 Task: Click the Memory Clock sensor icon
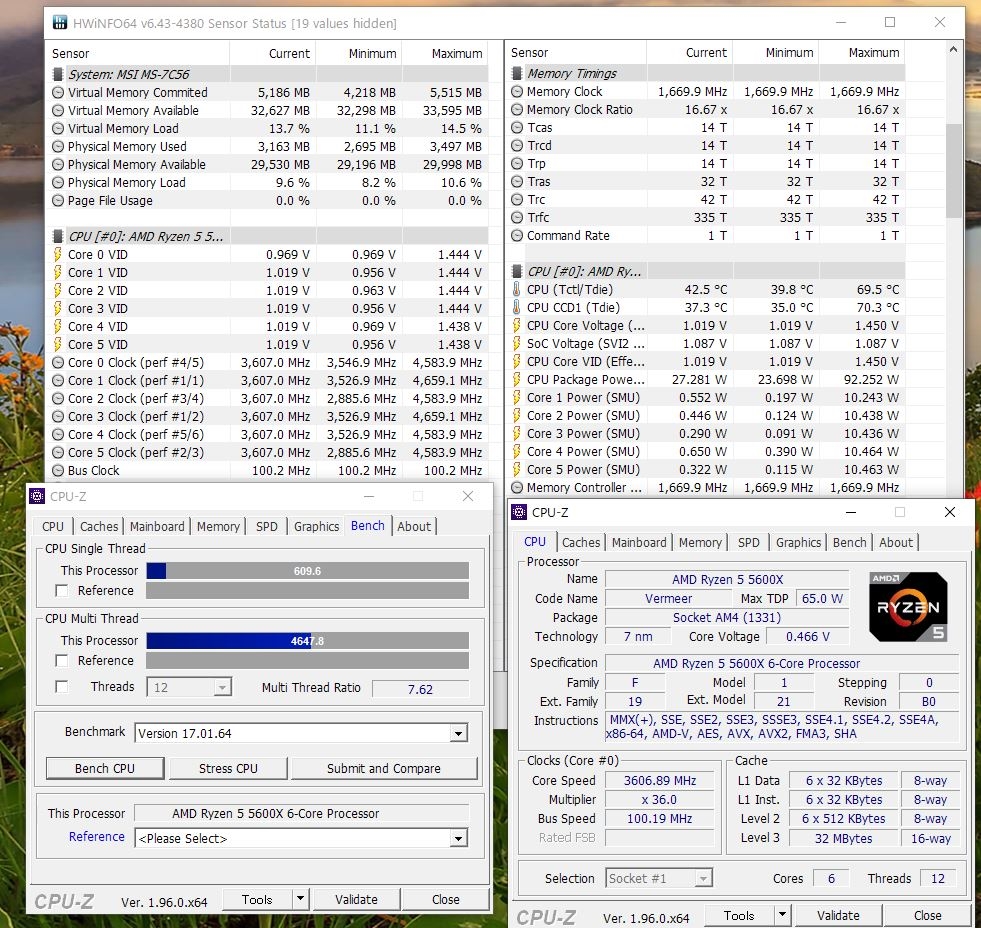click(517, 92)
